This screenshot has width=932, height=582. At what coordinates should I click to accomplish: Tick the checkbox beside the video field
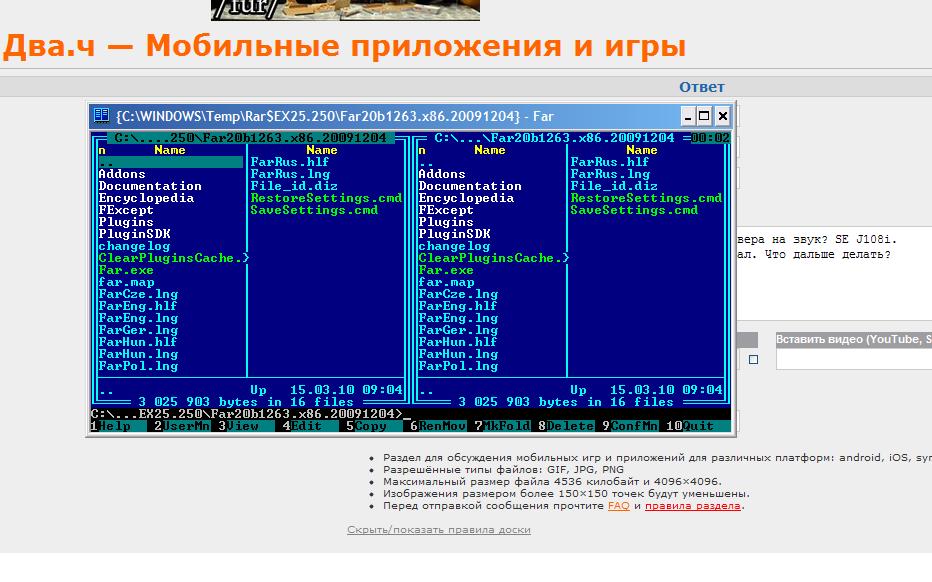coord(753,359)
